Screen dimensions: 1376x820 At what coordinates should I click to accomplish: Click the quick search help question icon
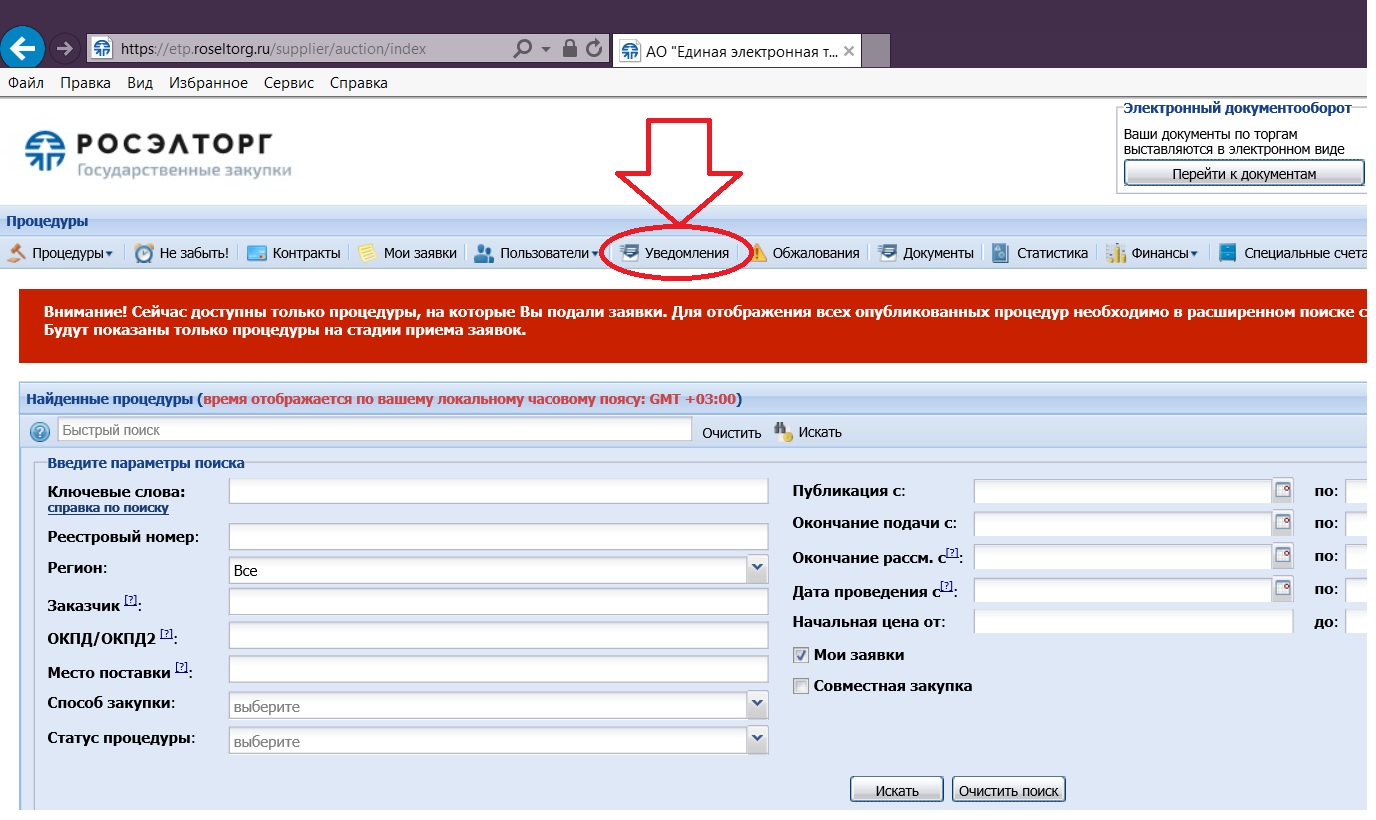pyautogui.click(x=40, y=432)
